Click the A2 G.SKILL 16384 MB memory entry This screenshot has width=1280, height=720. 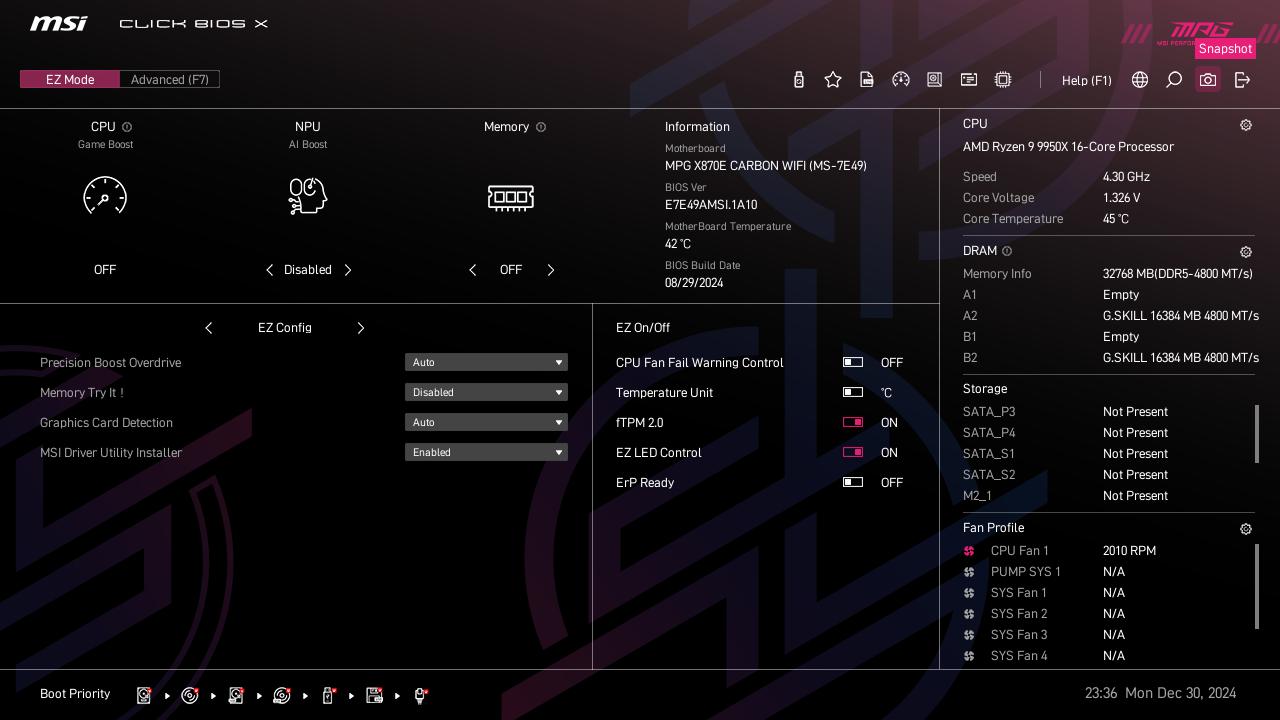pyautogui.click(x=1180, y=316)
